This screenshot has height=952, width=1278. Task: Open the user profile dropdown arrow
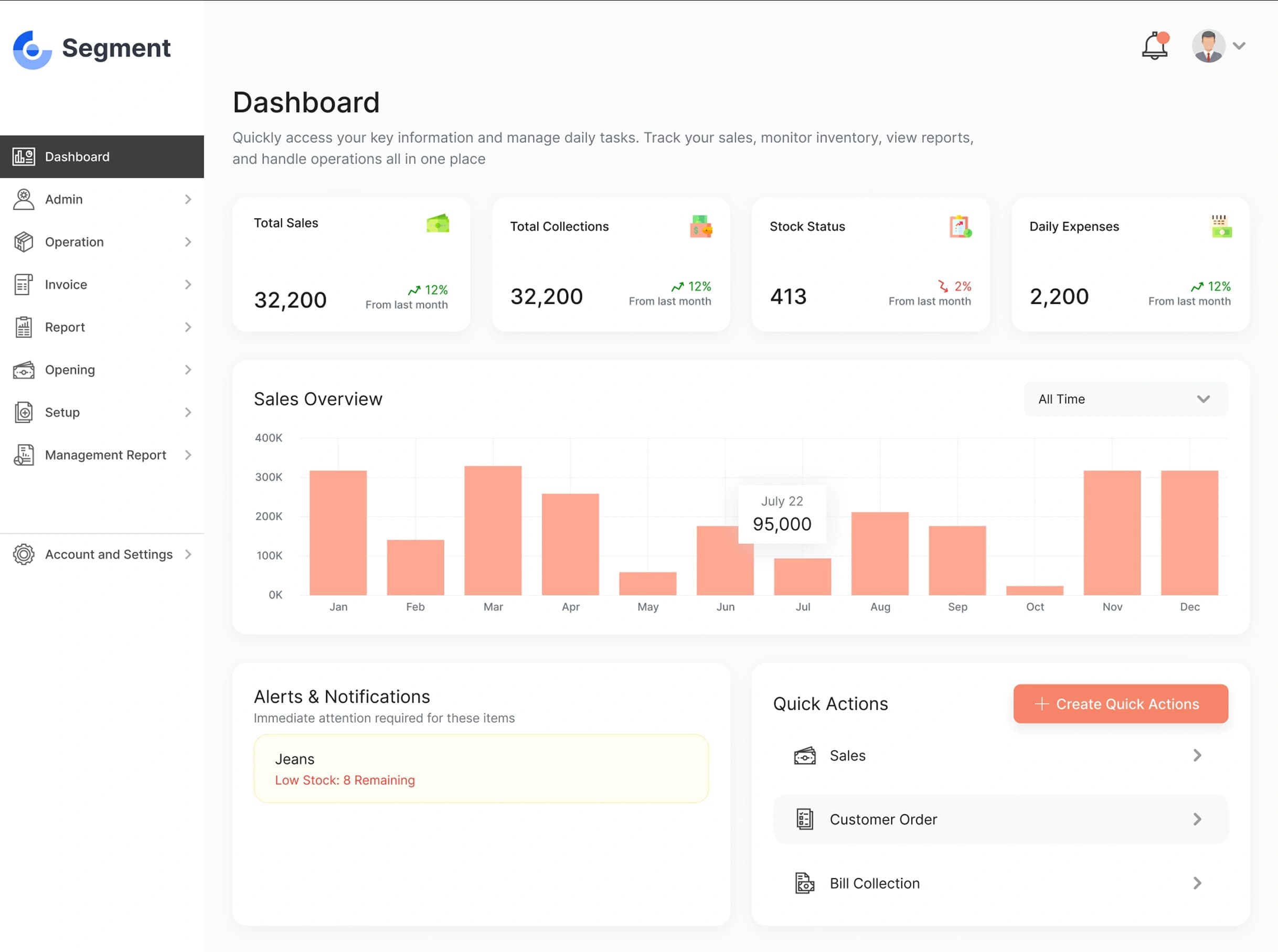[x=1239, y=46]
